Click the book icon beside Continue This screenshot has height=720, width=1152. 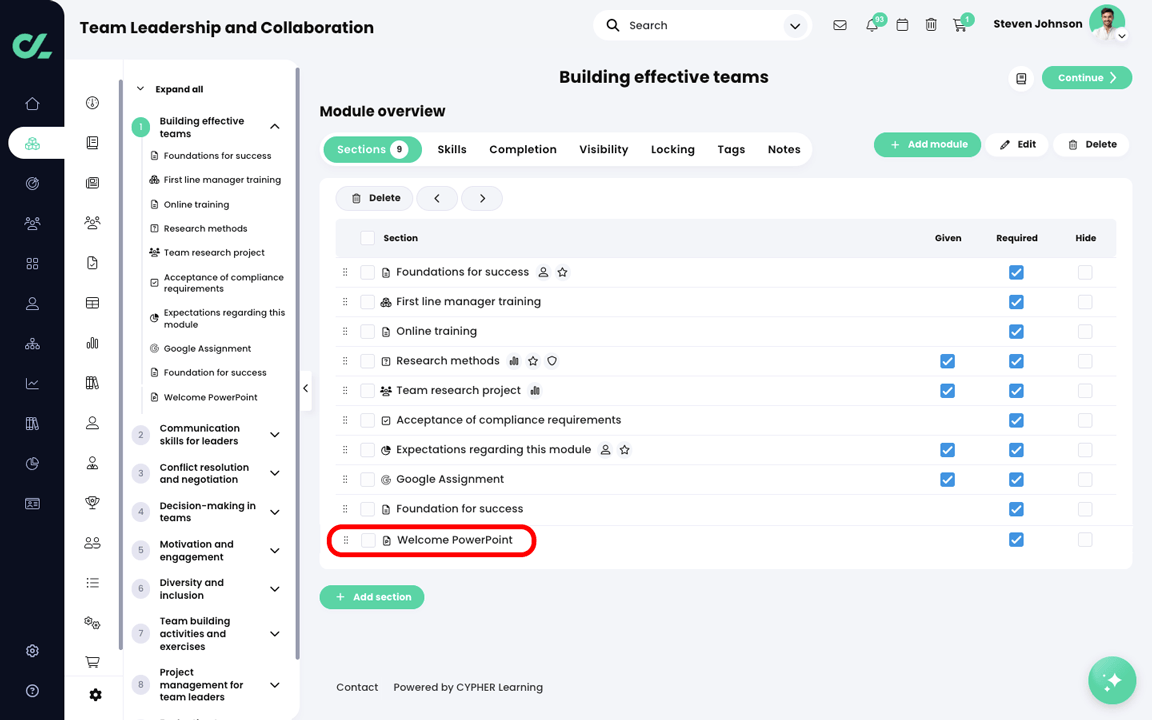1021,78
